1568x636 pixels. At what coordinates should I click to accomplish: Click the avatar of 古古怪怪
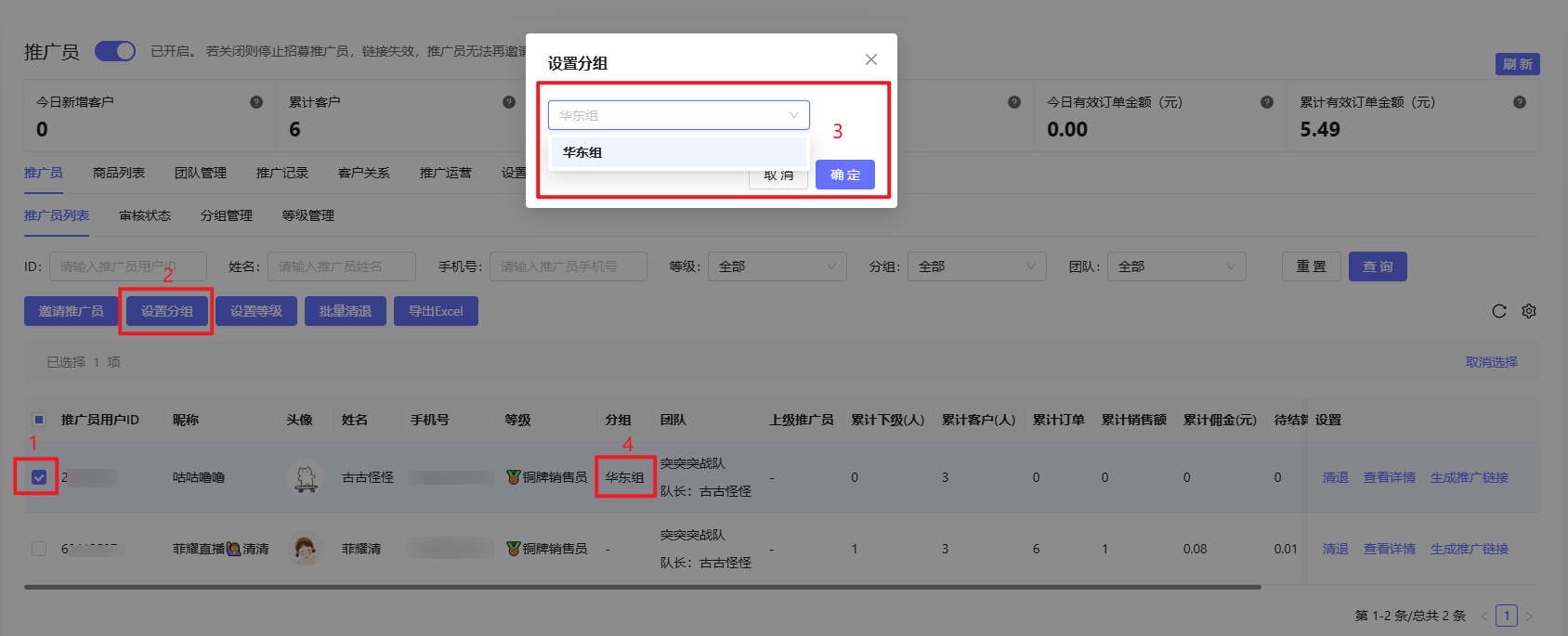(306, 477)
